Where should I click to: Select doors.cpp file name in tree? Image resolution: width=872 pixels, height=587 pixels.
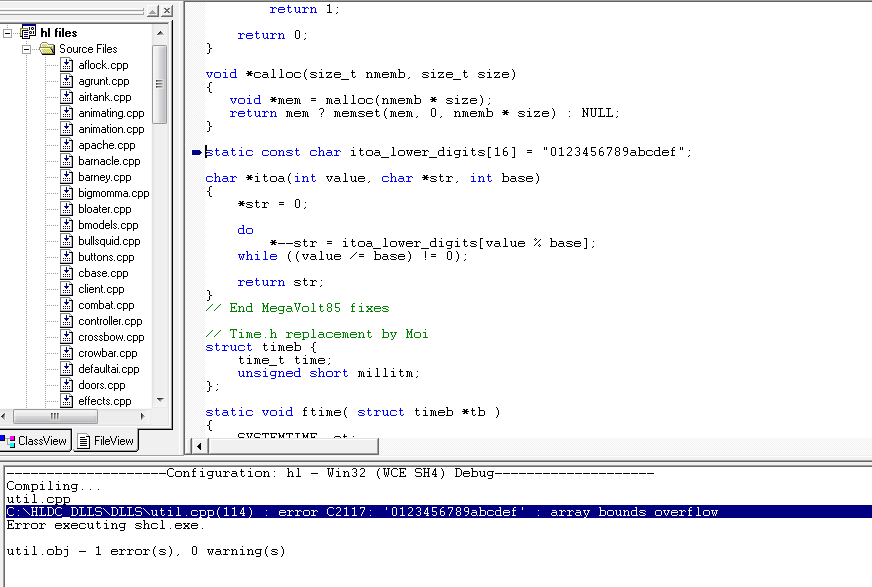[x=102, y=385]
